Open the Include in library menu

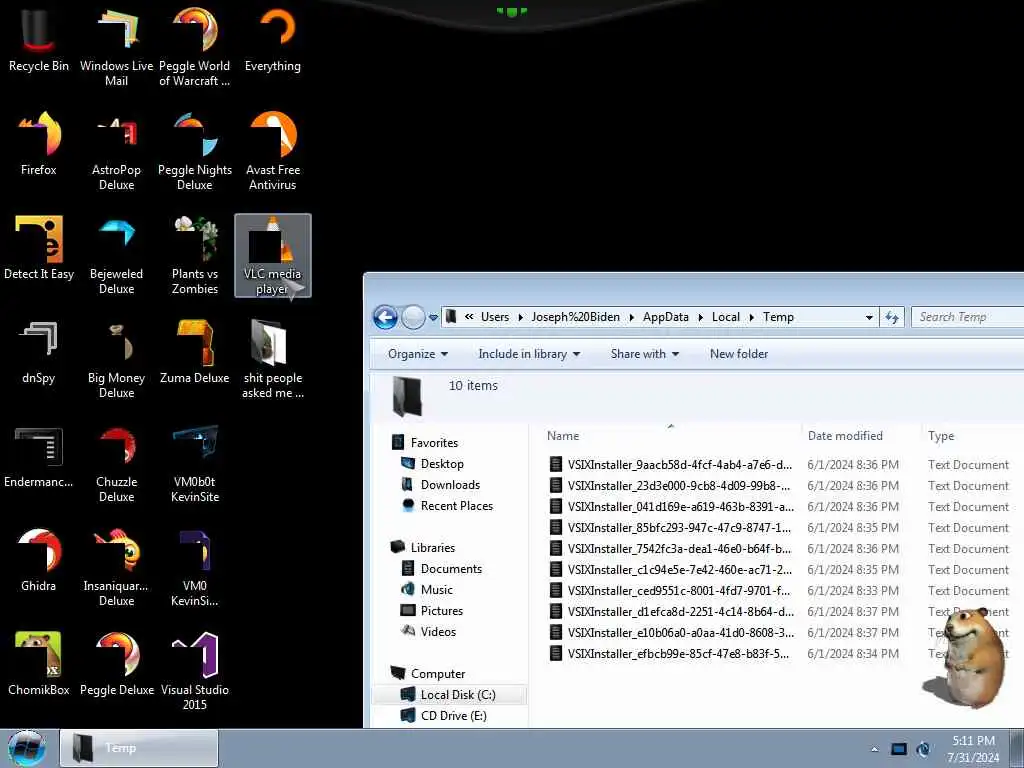pos(529,354)
